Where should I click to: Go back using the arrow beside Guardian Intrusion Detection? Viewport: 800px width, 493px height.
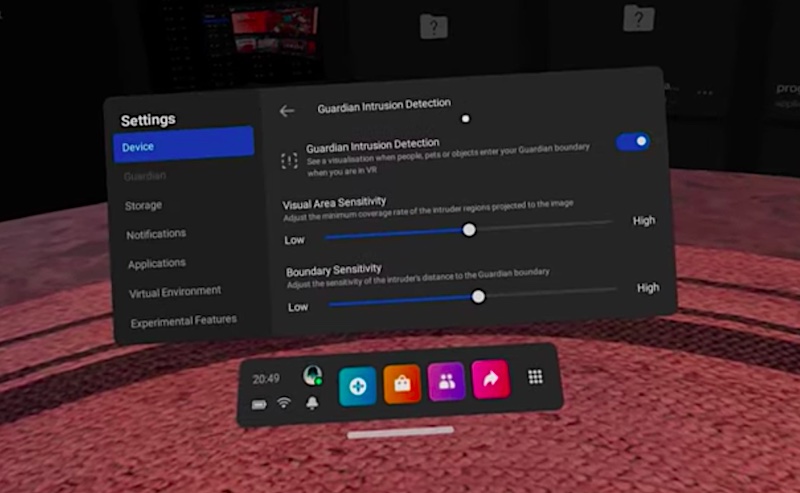pyautogui.click(x=287, y=111)
